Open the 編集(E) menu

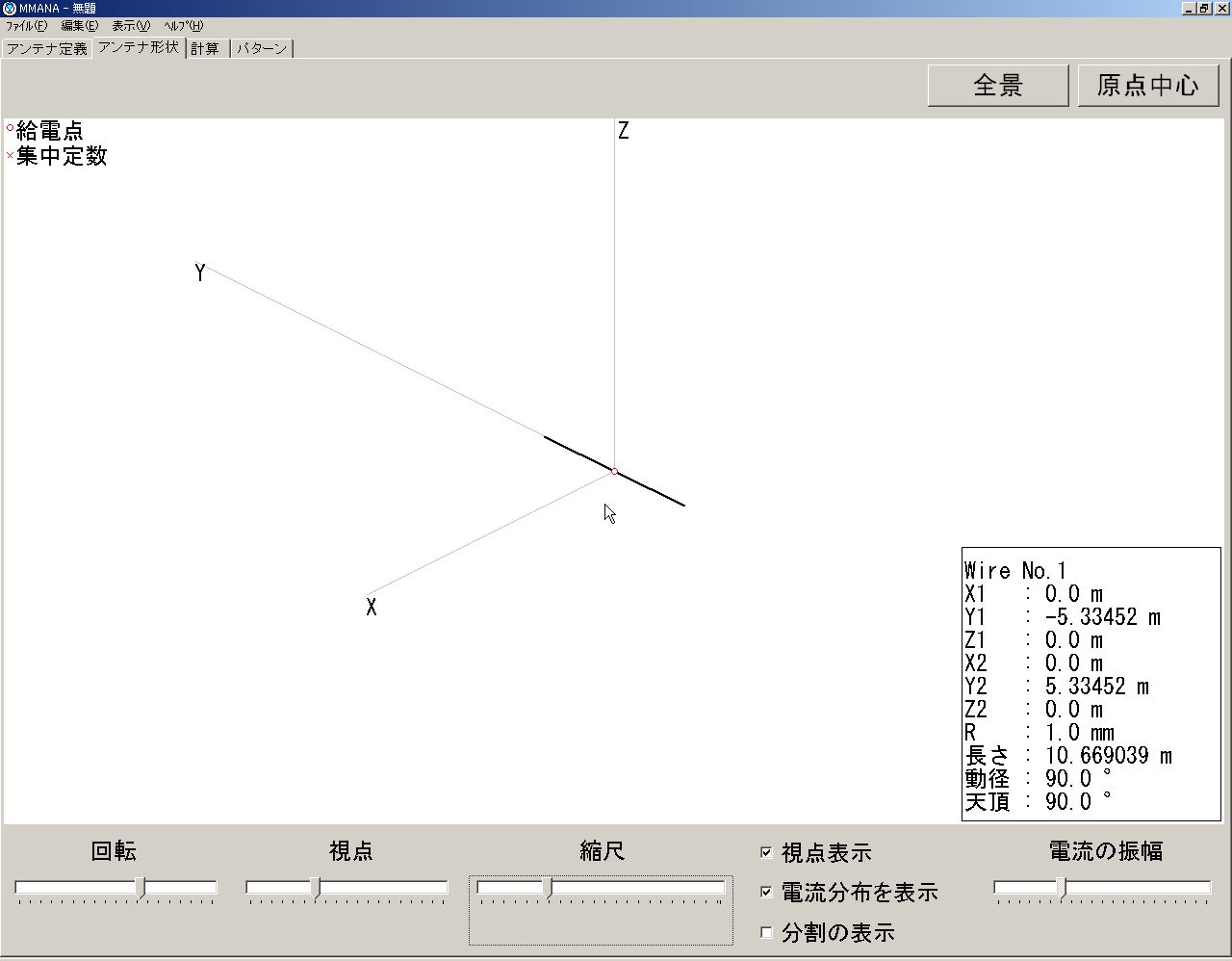coord(80,26)
